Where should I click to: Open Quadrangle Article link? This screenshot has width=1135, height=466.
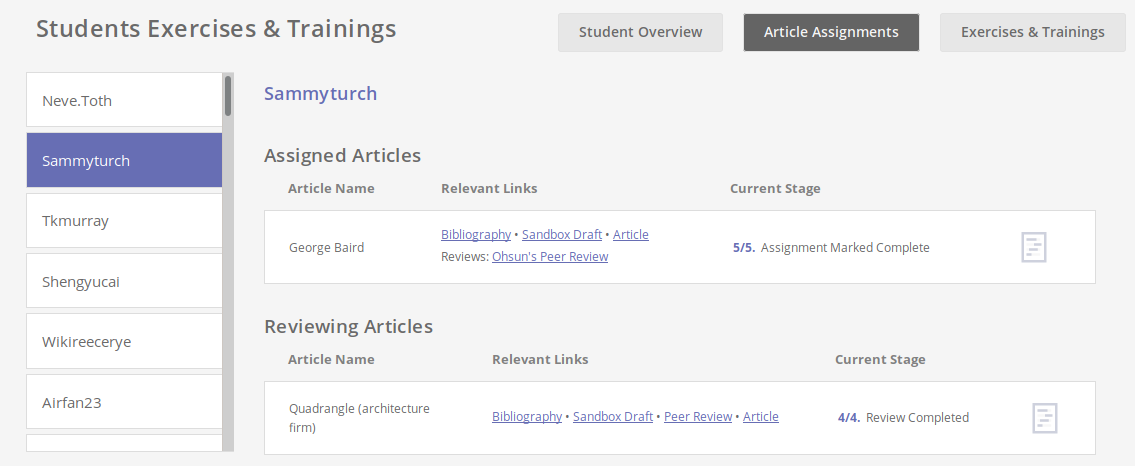click(x=761, y=417)
